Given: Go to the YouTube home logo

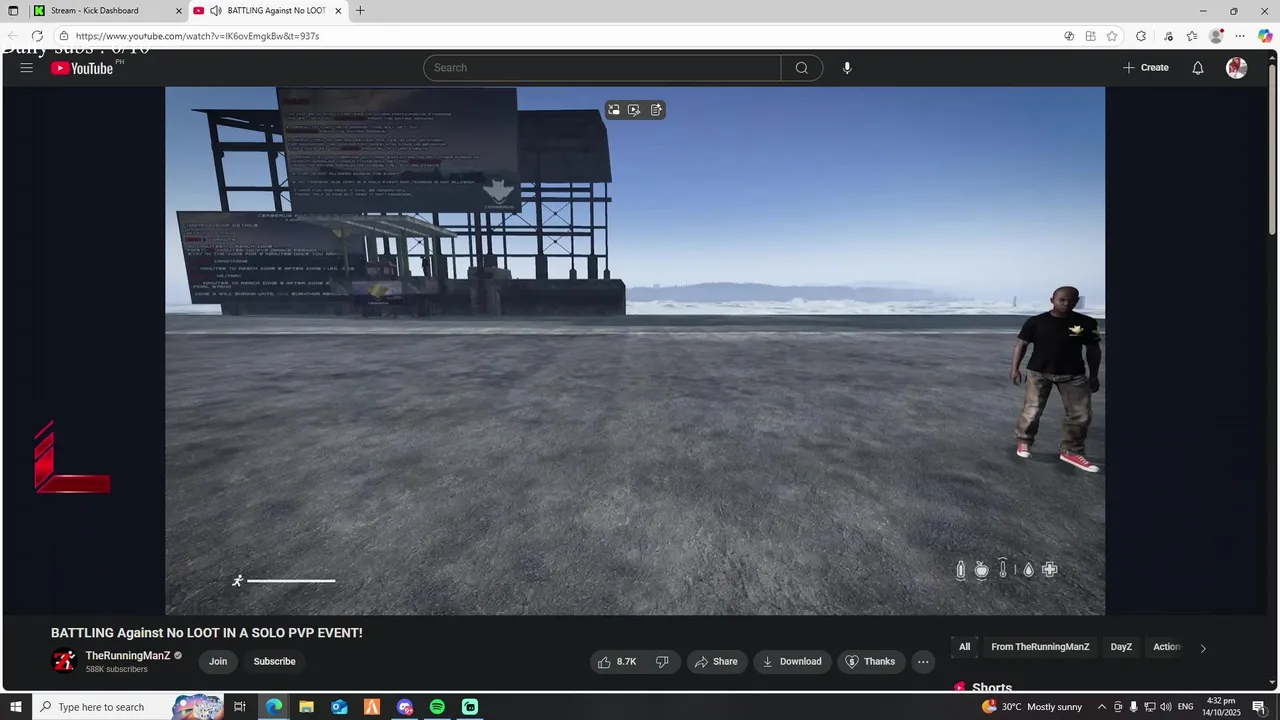Looking at the screenshot, I should pyautogui.click(x=83, y=68).
